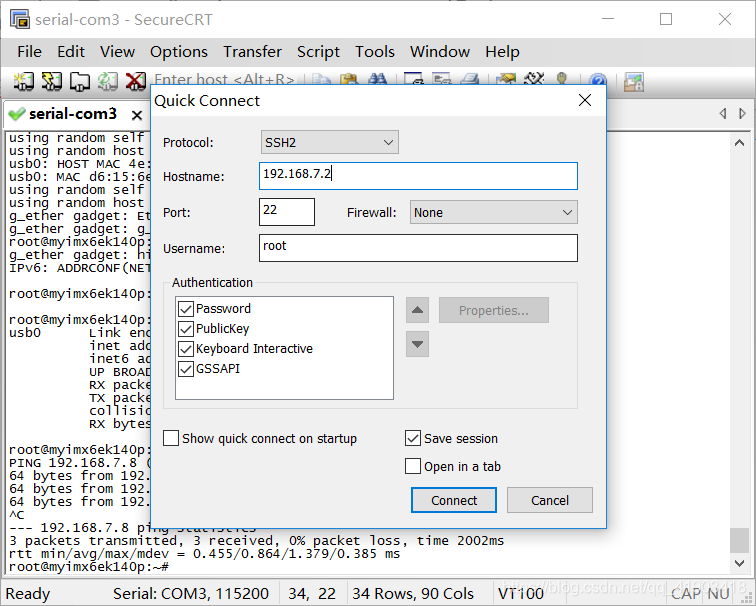Click the Connect button
The width and height of the screenshot is (756, 606).
454,500
